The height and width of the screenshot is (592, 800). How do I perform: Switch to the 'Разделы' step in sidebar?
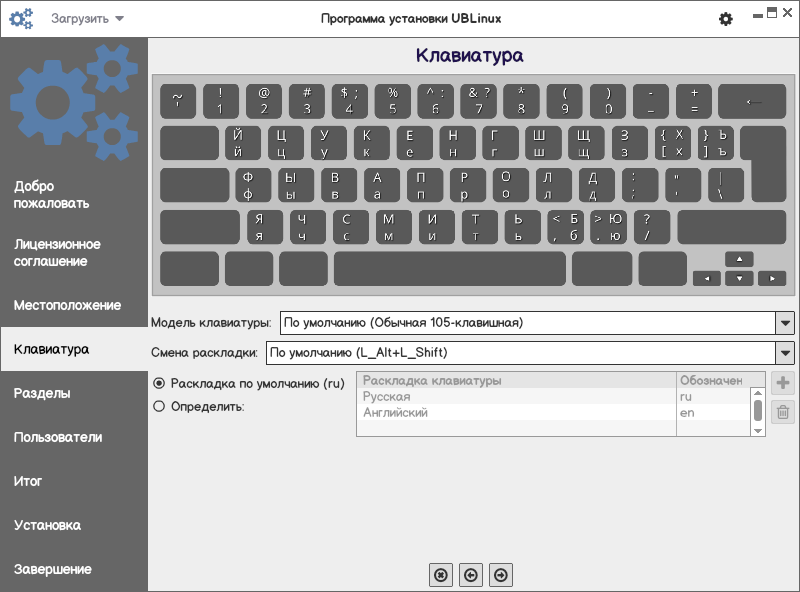point(42,393)
